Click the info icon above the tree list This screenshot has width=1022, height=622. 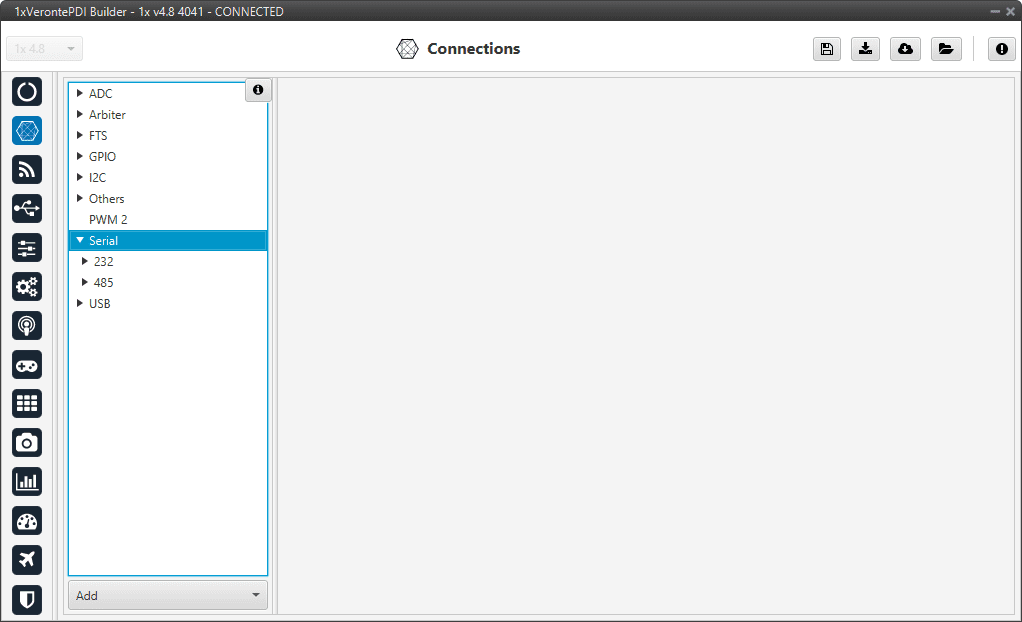point(258,90)
